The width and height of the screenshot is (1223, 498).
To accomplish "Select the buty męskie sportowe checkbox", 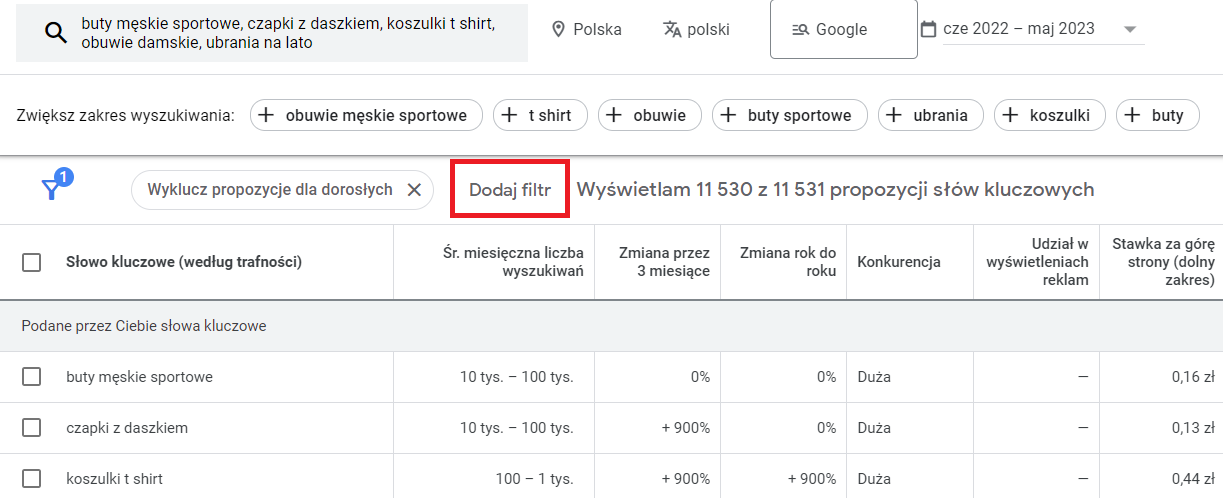I will 32,377.
